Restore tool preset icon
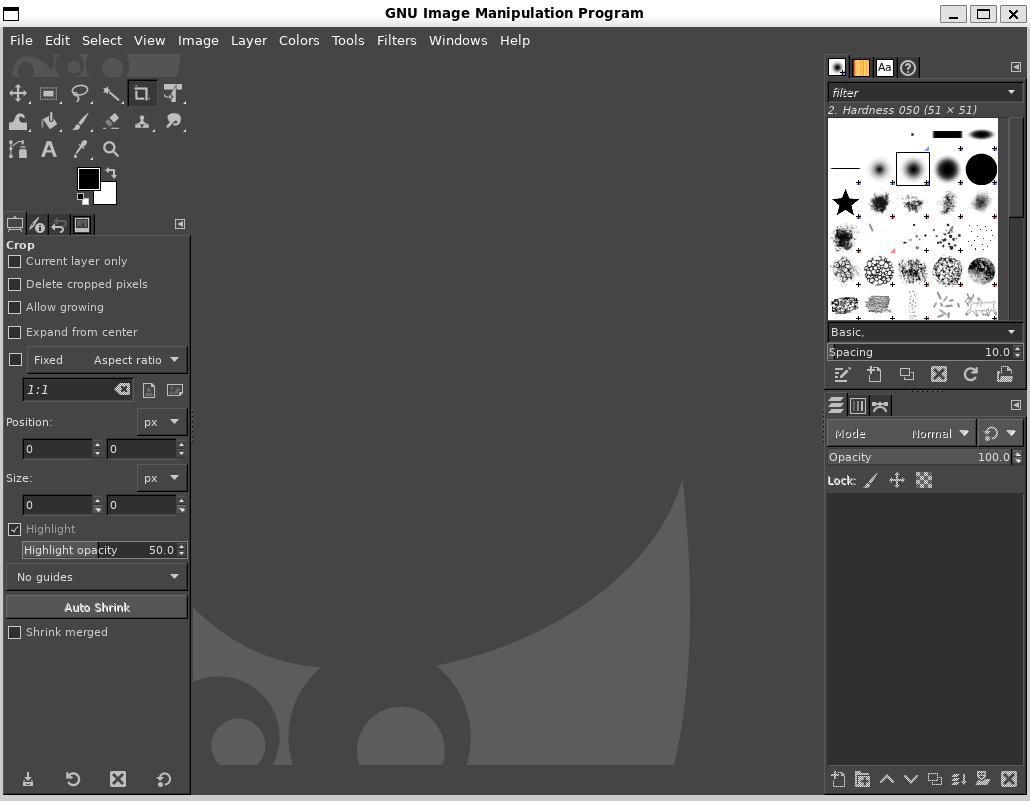Screen dimensions: 1030x801 coord(73,779)
